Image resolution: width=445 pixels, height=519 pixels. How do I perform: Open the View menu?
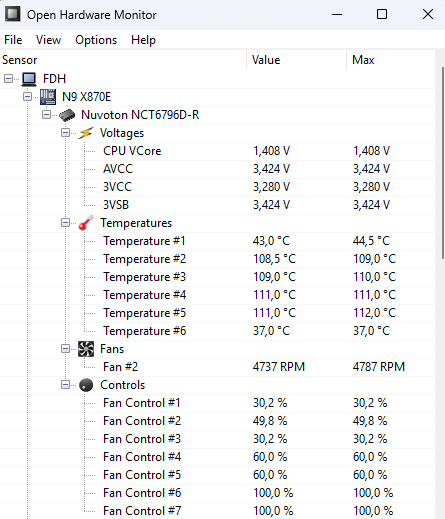[x=48, y=40]
